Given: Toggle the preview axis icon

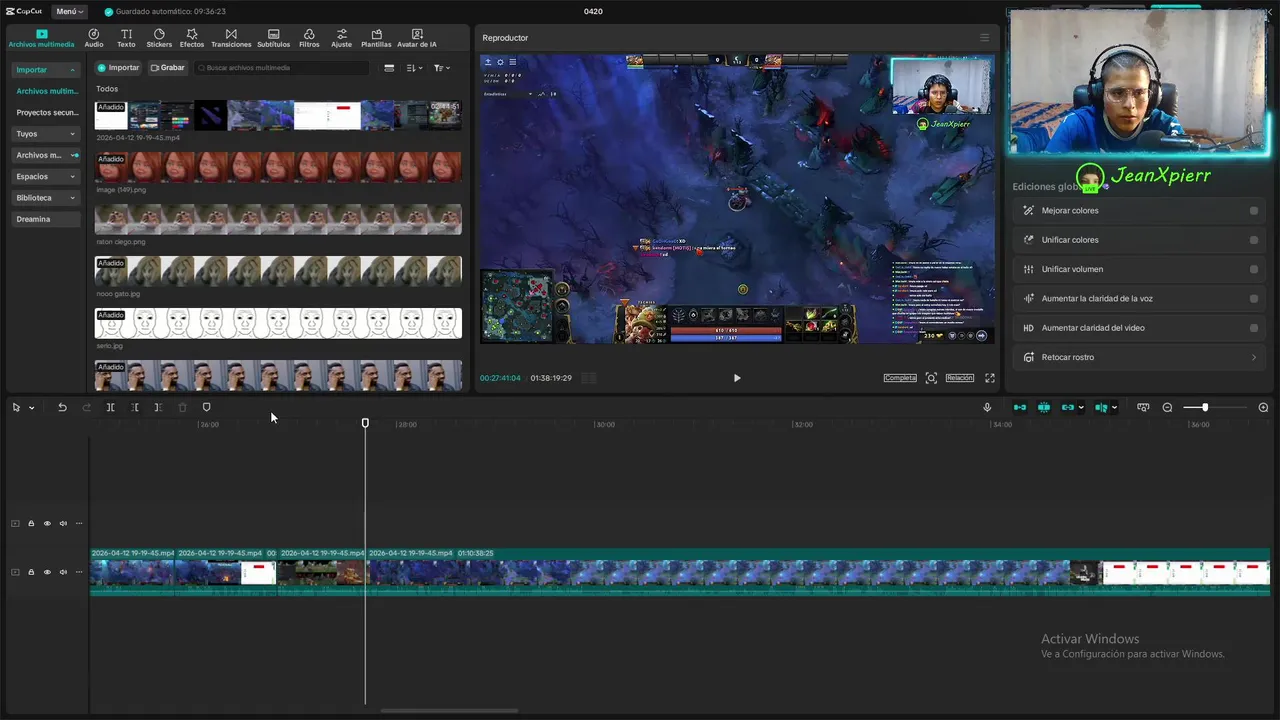Looking at the screenshot, I should click(x=1101, y=407).
